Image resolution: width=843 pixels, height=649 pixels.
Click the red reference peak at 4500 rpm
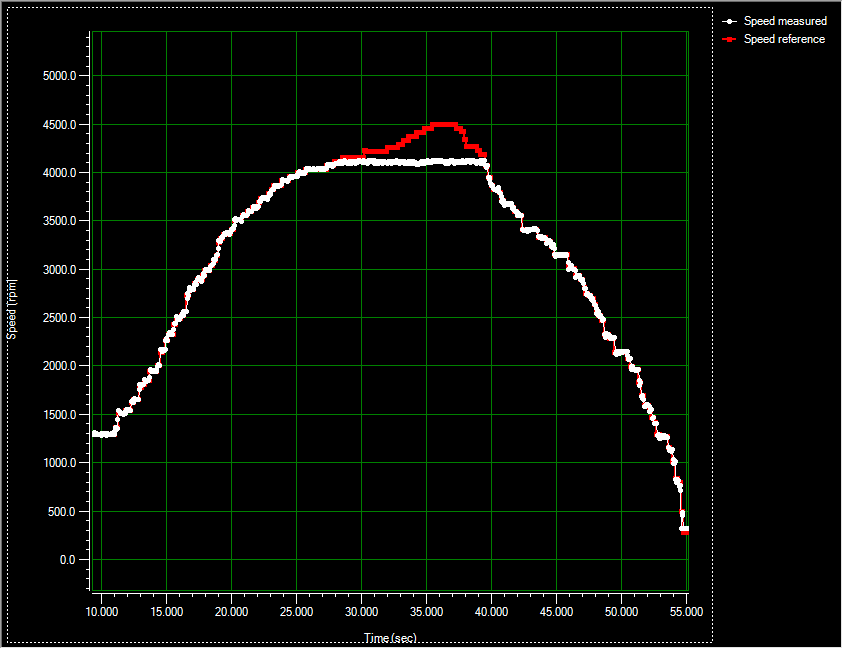(x=444, y=125)
